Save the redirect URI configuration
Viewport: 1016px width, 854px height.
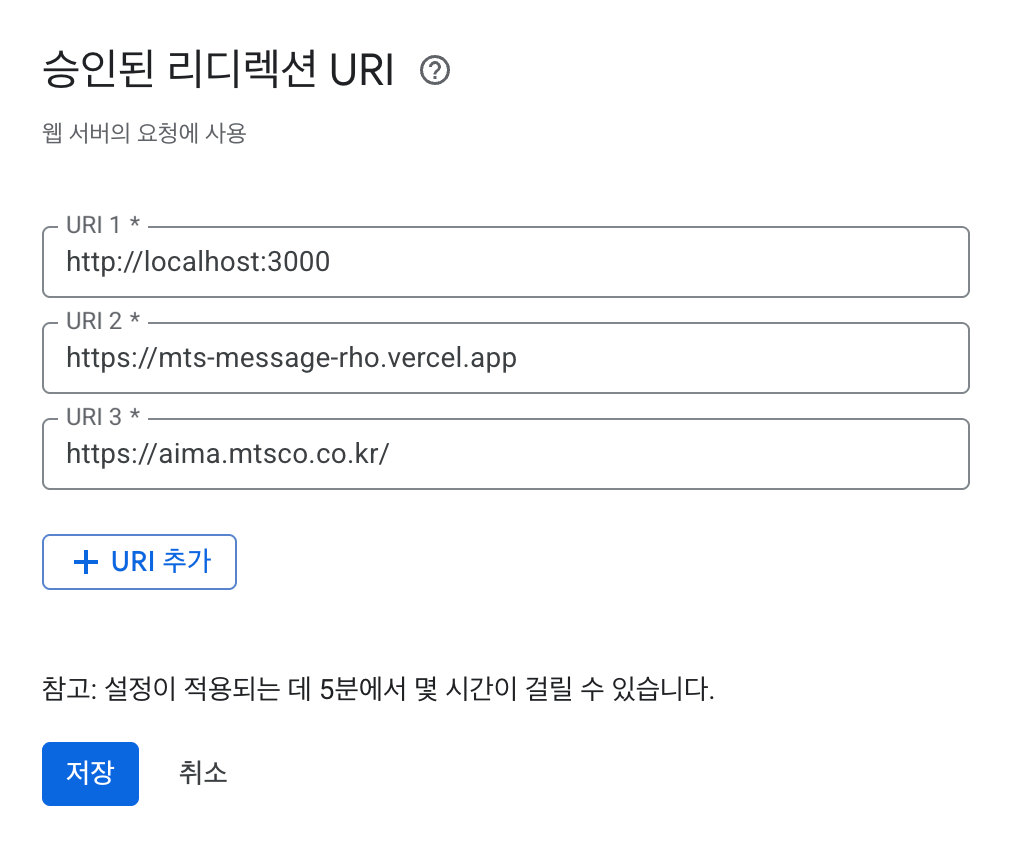point(90,773)
